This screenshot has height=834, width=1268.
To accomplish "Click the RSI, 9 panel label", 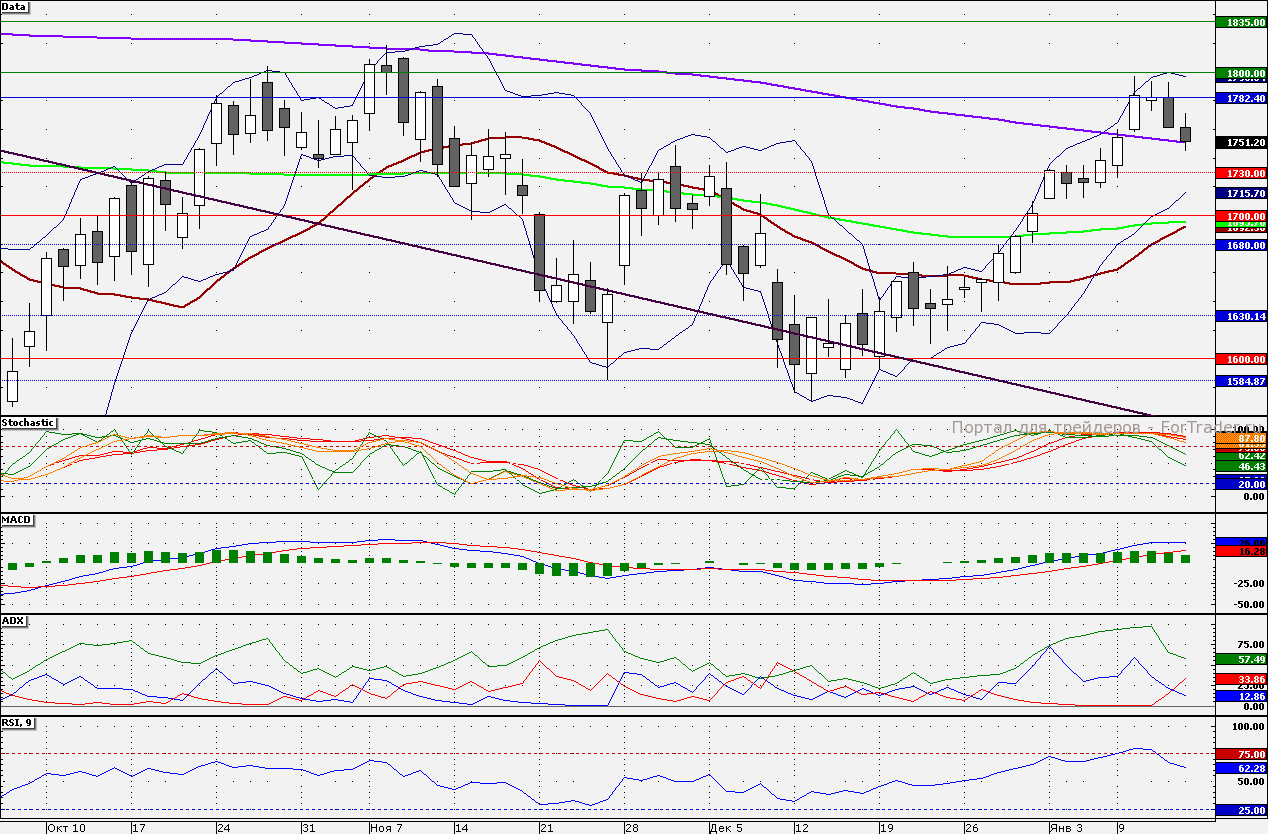I will tap(19, 723).
